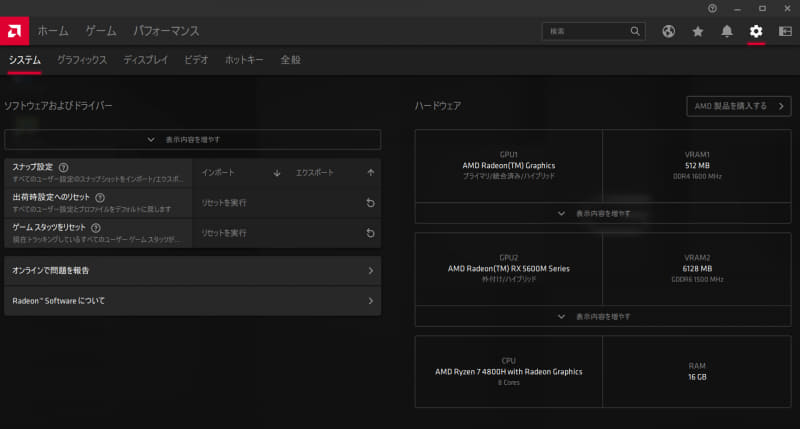800x429 pixels.
Task: Expand software and driver details
Action: pos(192,139)
